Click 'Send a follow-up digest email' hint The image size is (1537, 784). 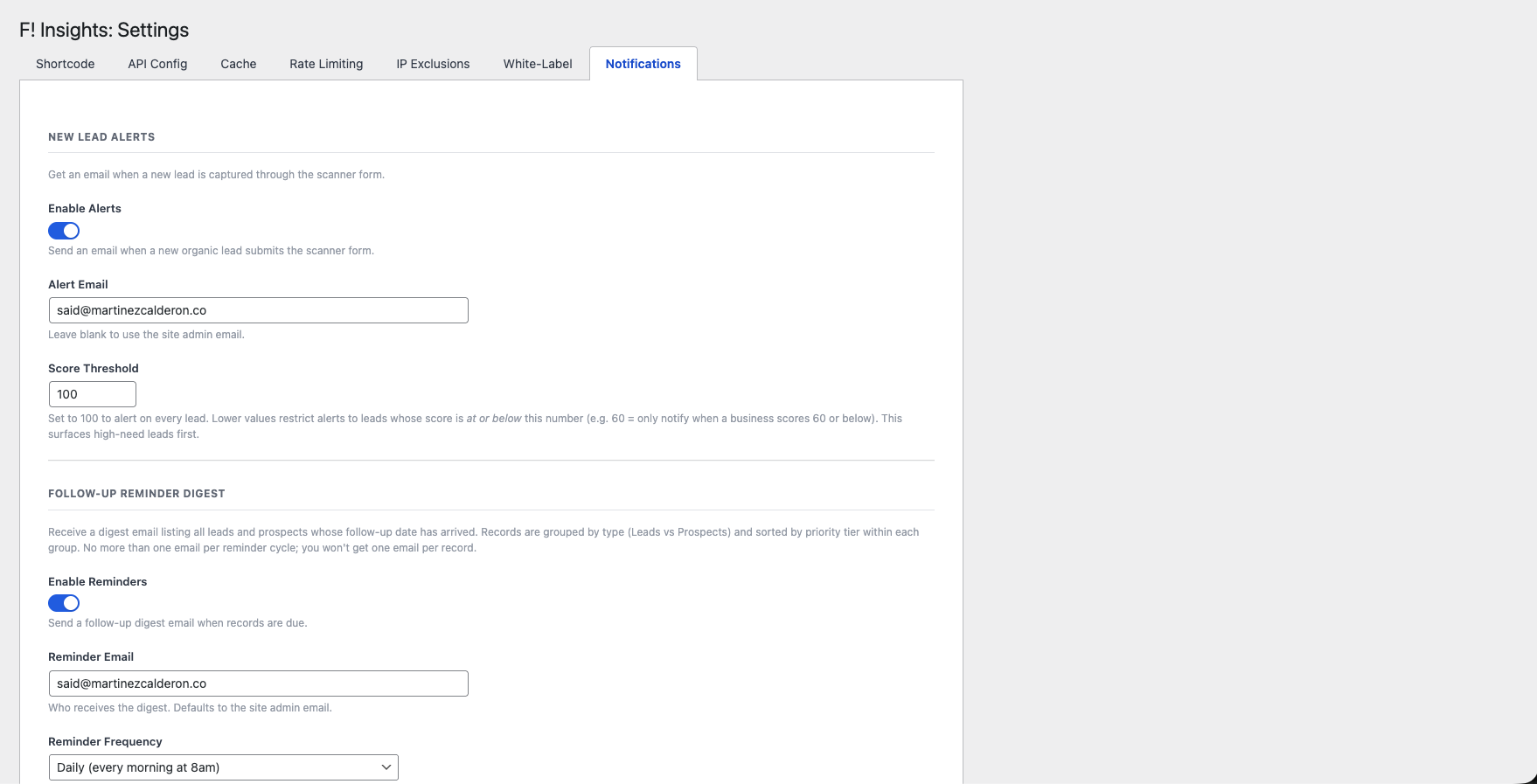point(177,623)
